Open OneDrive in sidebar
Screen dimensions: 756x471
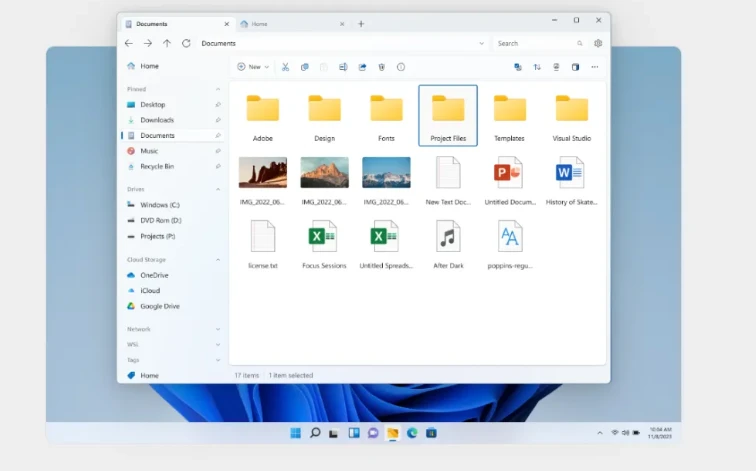[172, 275]
